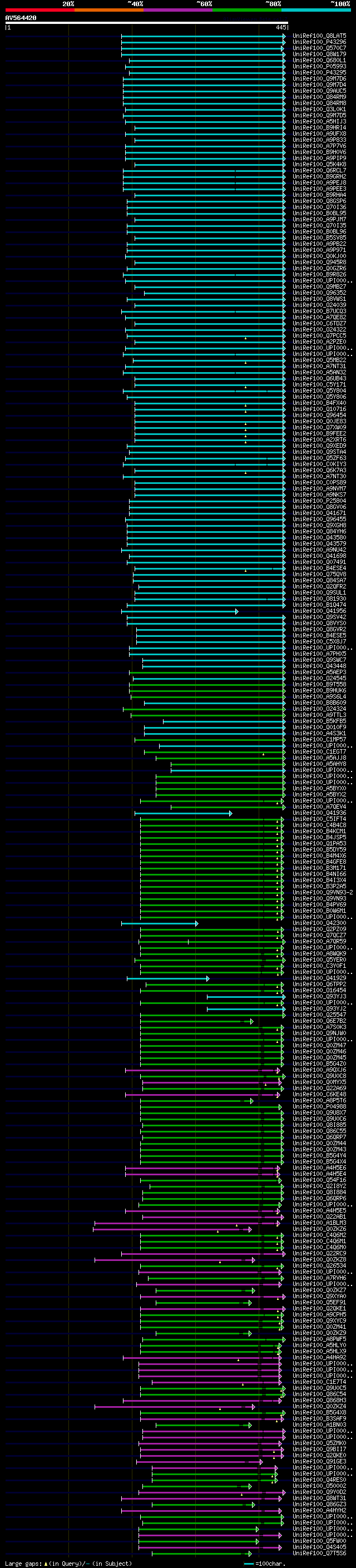Open hit UniRef100_B9GRH2
Image resolution: width=356 pixels, height=1568 pixels.
pyautogui.click(x=319, y=176)
